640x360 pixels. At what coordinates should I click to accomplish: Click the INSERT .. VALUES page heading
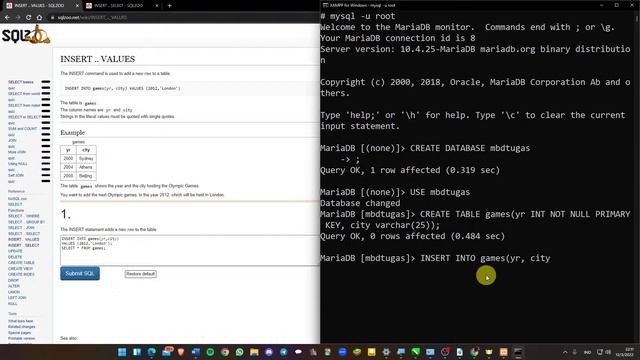pyautogui.click(x=98, y=59)
